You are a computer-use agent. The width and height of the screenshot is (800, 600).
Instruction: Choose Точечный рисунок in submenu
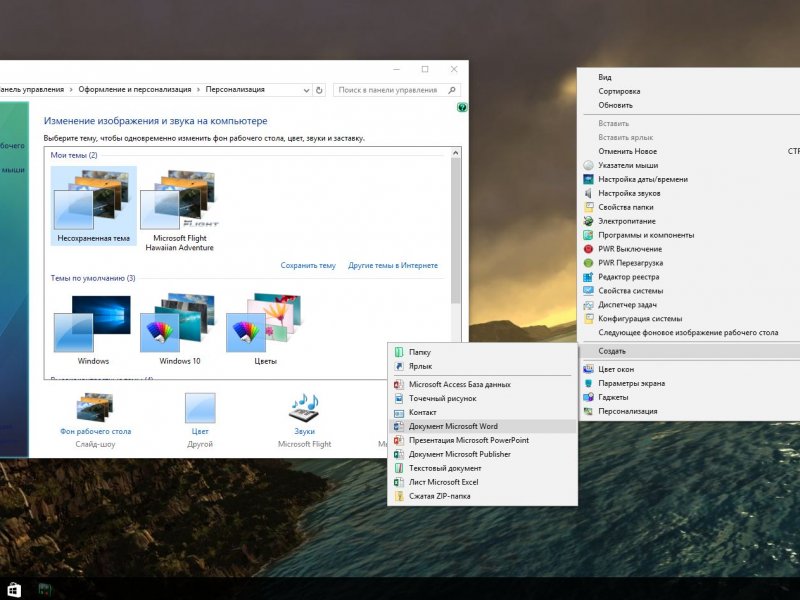point(483,398)
